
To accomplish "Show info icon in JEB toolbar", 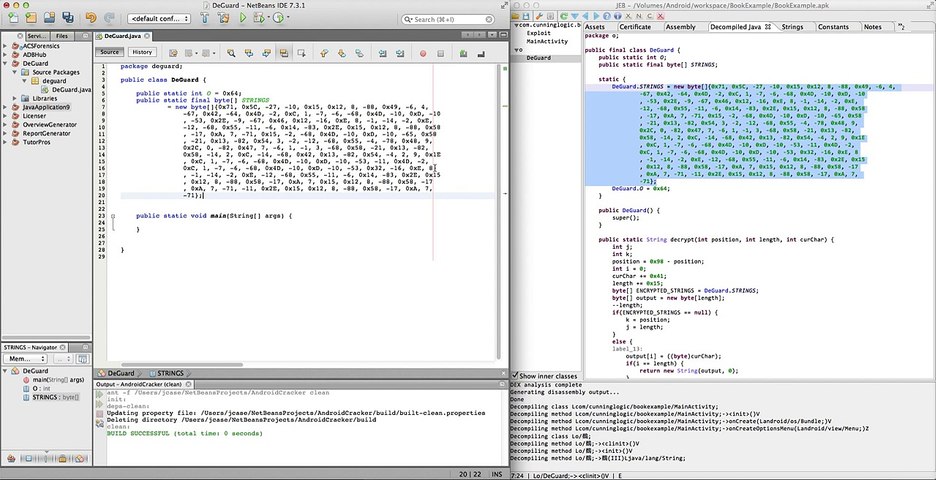I will [x=618, y=16].
